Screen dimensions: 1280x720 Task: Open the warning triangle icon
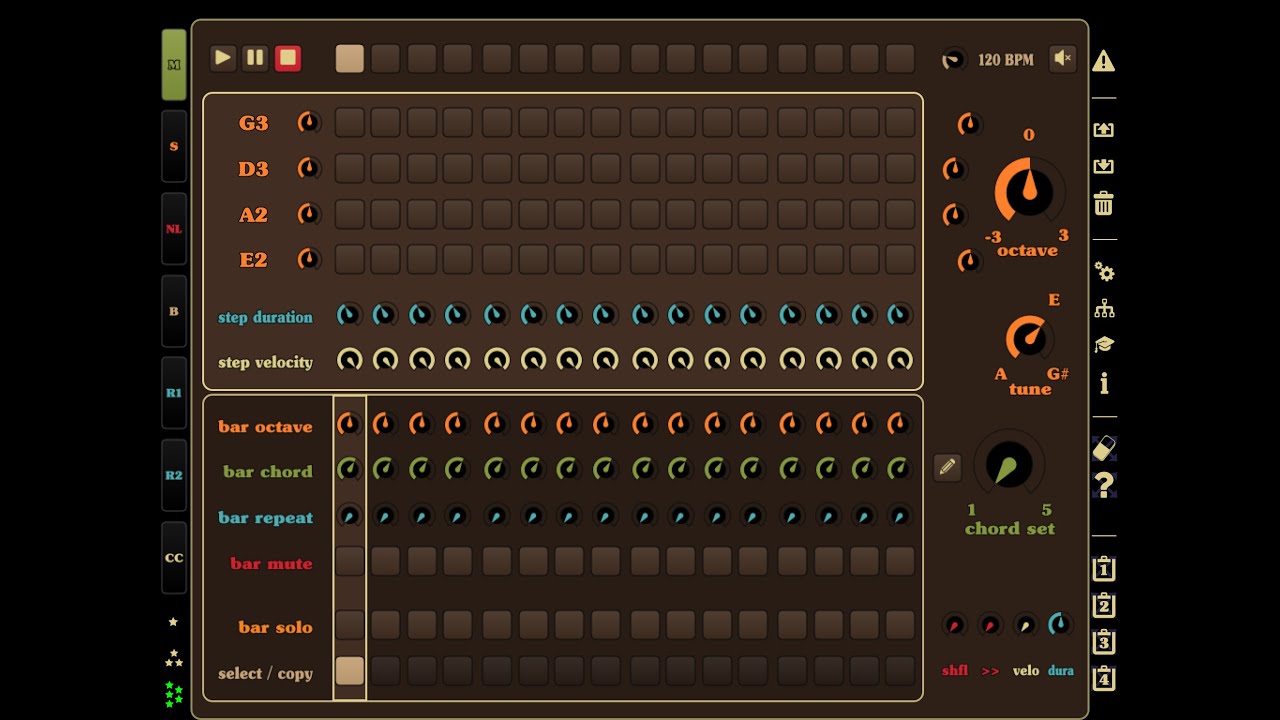(x=1104, y=61)
